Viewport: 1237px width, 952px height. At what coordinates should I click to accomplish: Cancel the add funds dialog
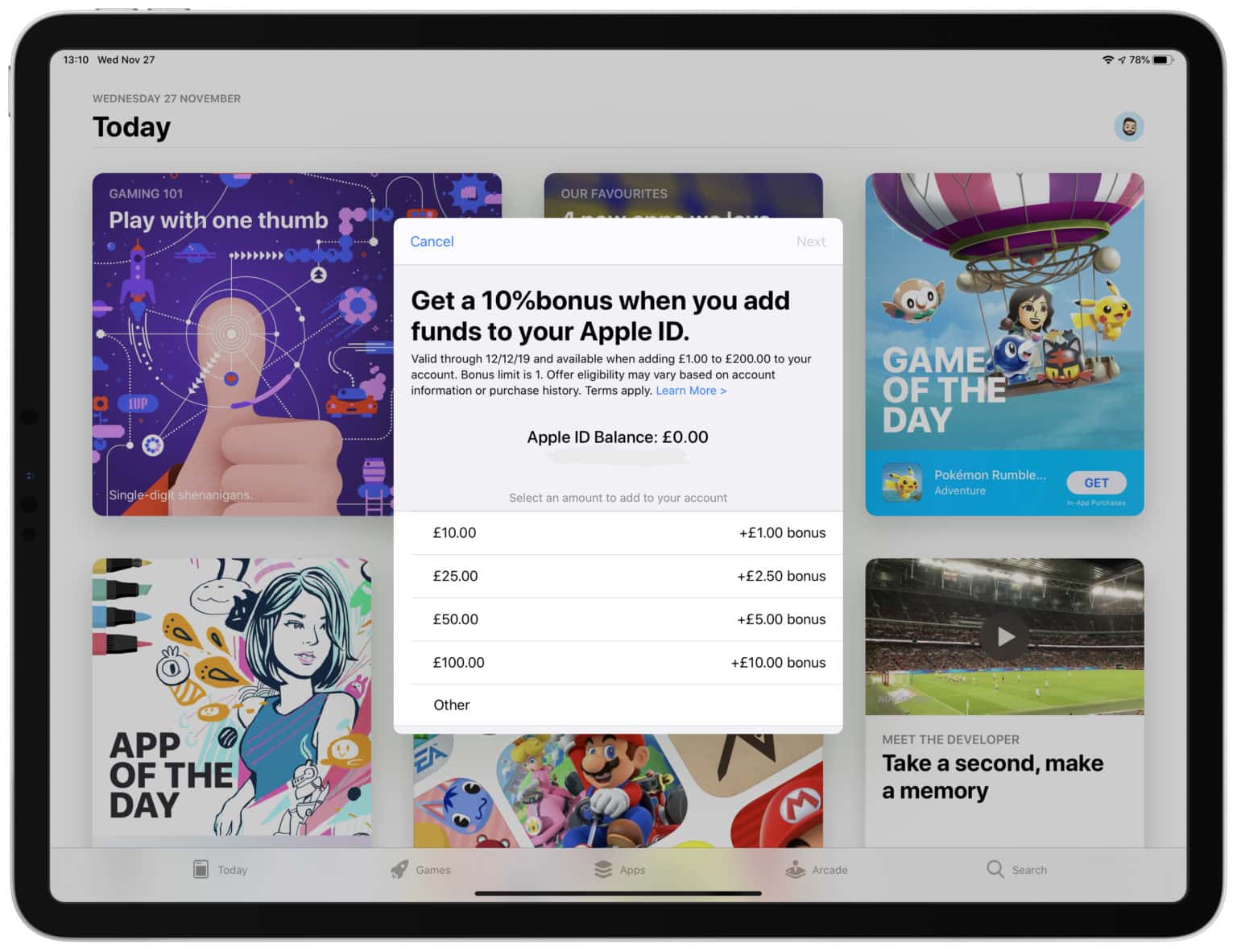[432, 242]
